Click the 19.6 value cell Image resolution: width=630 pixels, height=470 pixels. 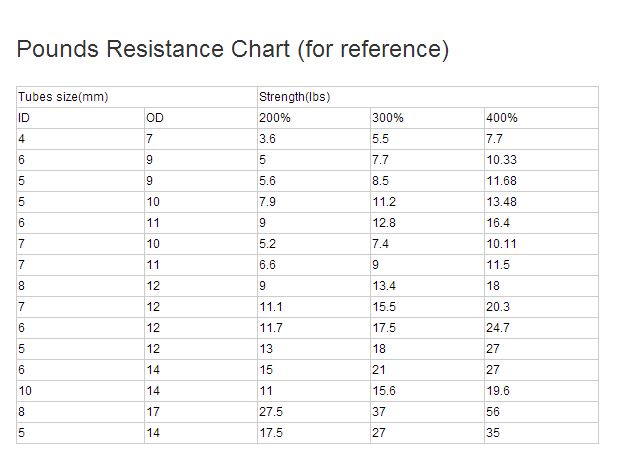[x=541, y=391]
